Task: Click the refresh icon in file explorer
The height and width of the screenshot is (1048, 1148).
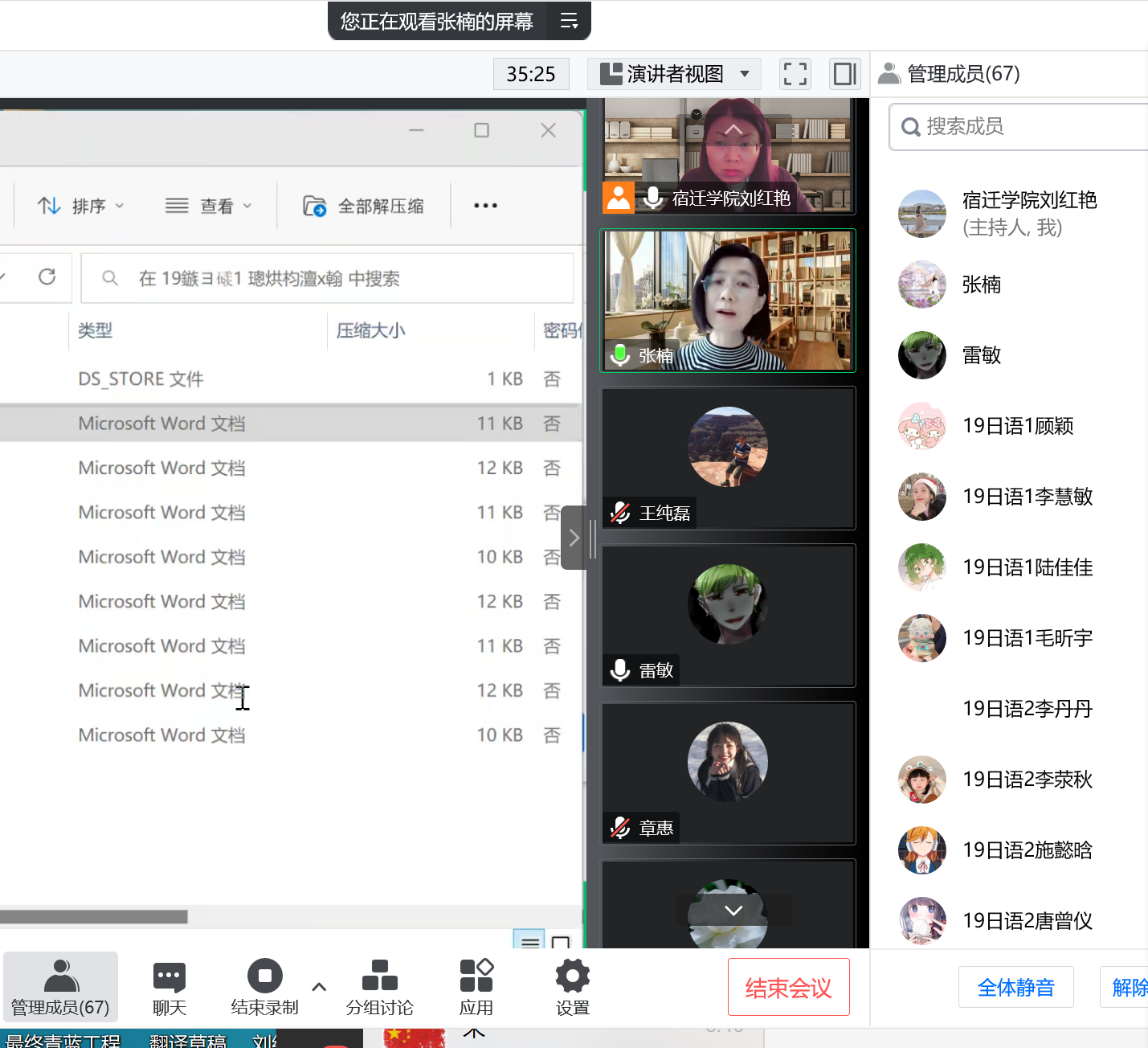Action: (47, 277)
